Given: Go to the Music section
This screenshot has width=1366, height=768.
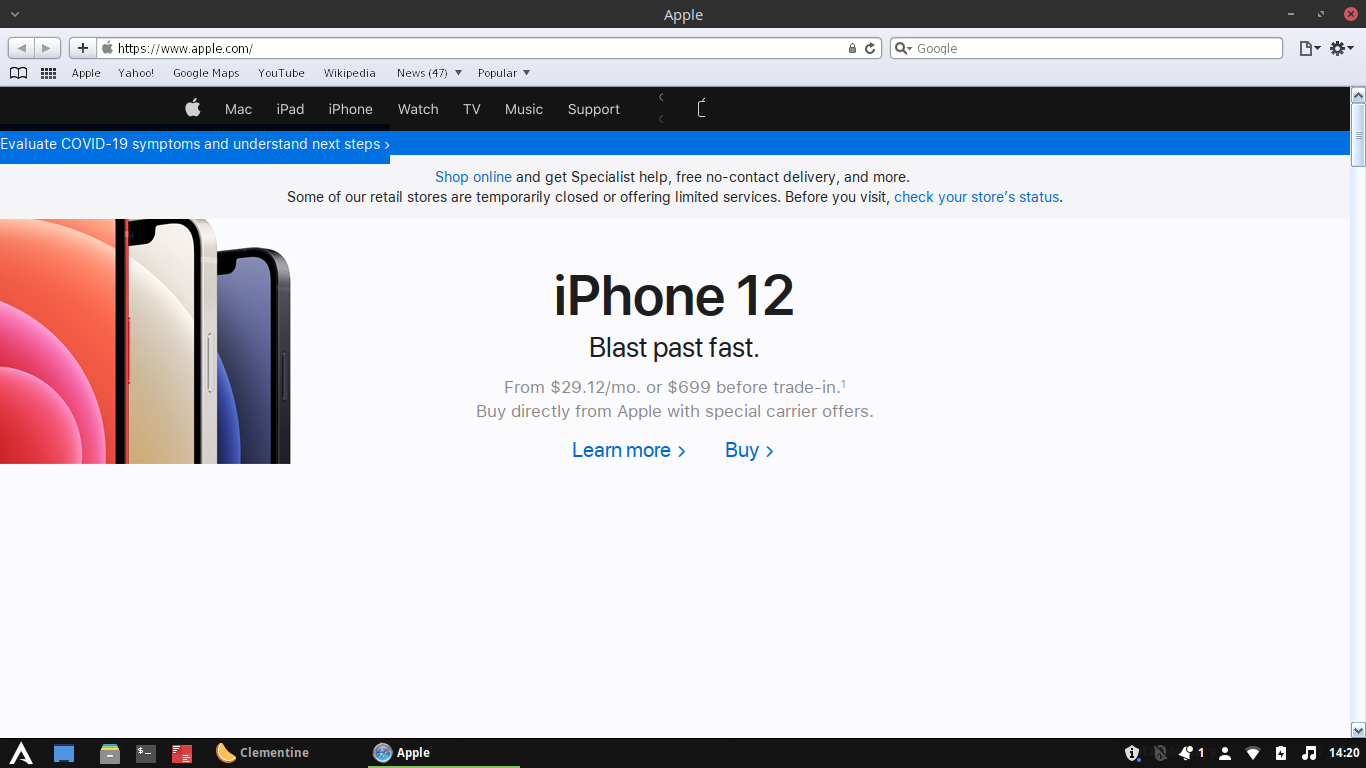Looking at the screenshot, I should (524, 109).
